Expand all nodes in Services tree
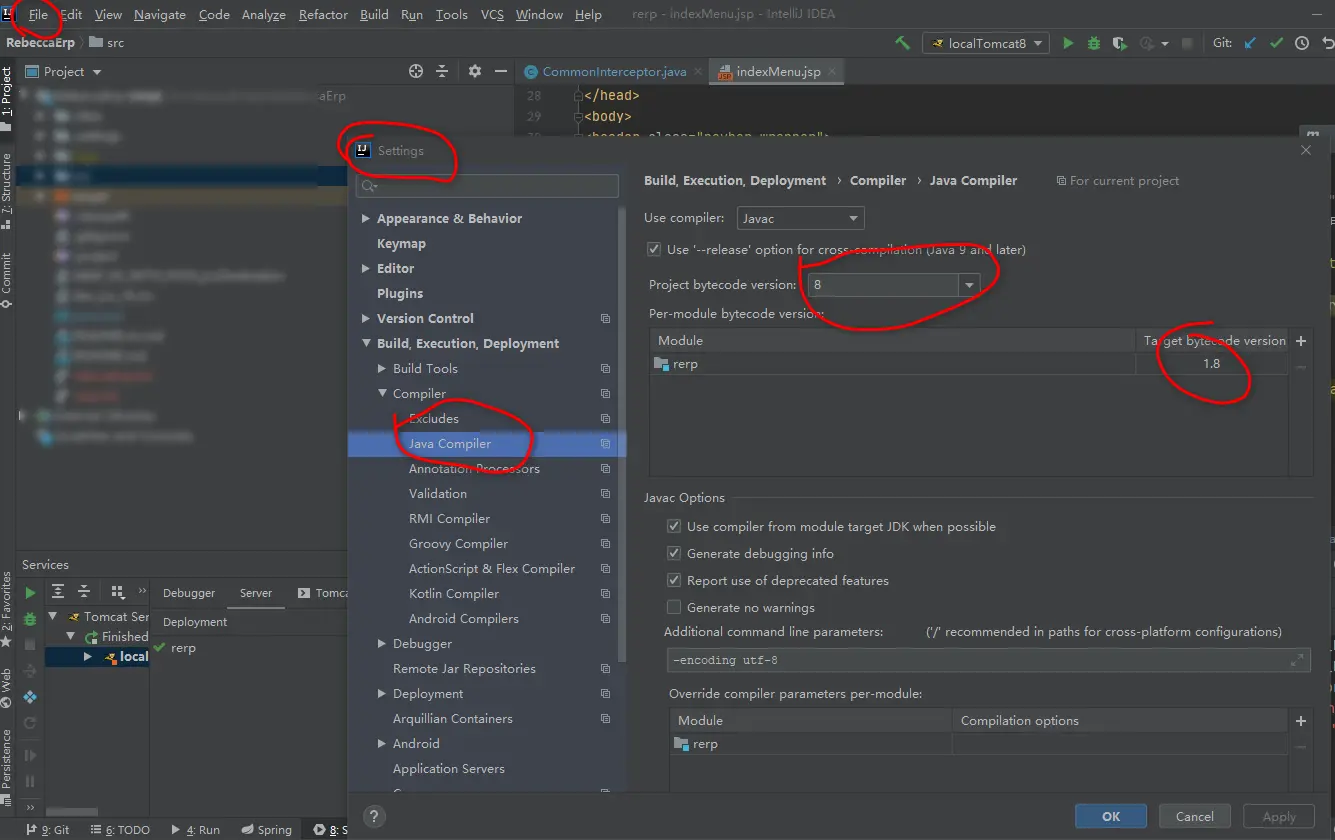This screenshot has height=840, width=1335. tap(58, 592)
